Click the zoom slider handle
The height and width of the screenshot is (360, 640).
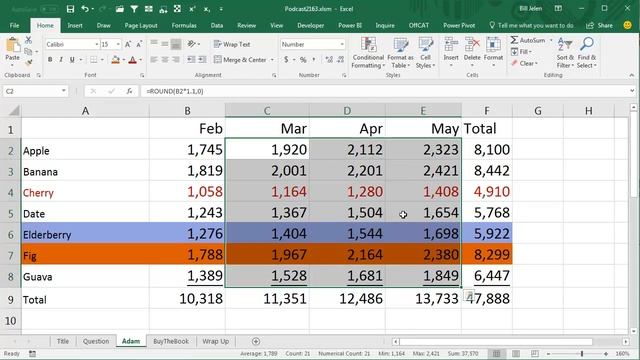(x=582, y=354)
